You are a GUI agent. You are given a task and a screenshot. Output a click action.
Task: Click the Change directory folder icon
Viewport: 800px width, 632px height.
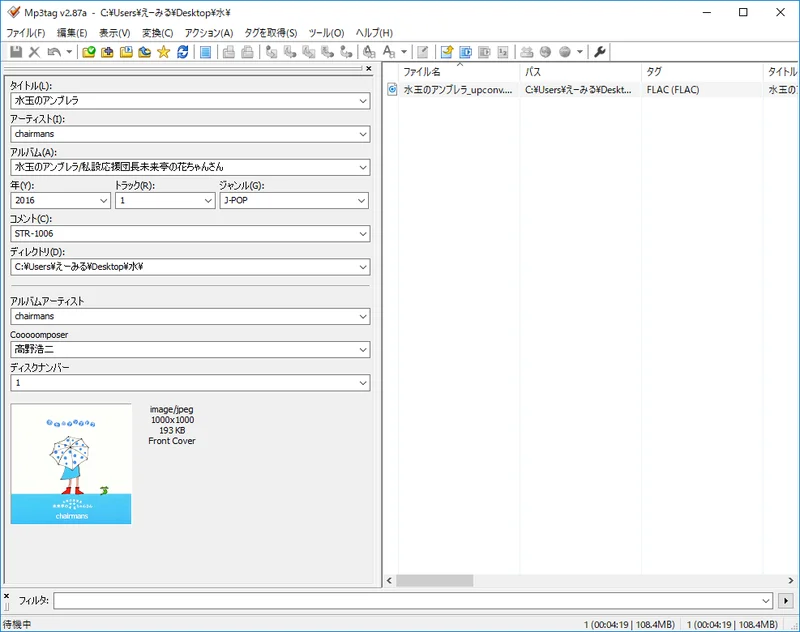point(89,52)
